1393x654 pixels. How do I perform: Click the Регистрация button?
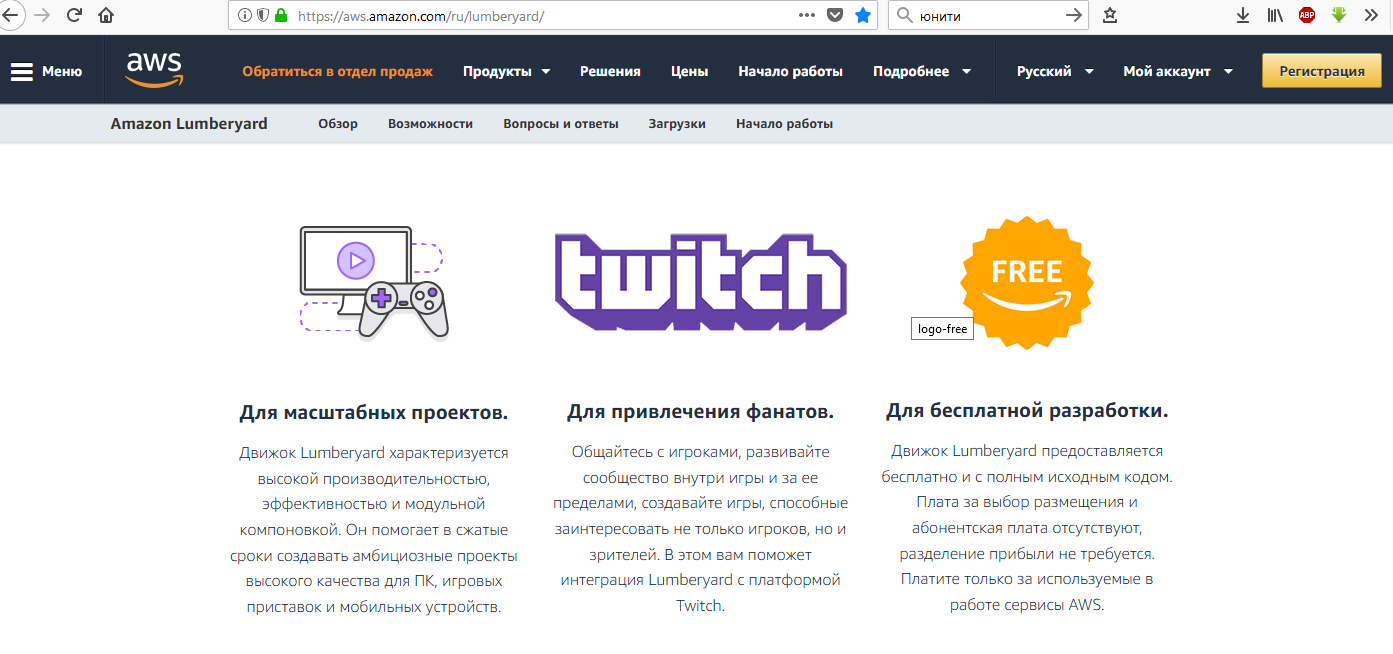click(1322, 71)
